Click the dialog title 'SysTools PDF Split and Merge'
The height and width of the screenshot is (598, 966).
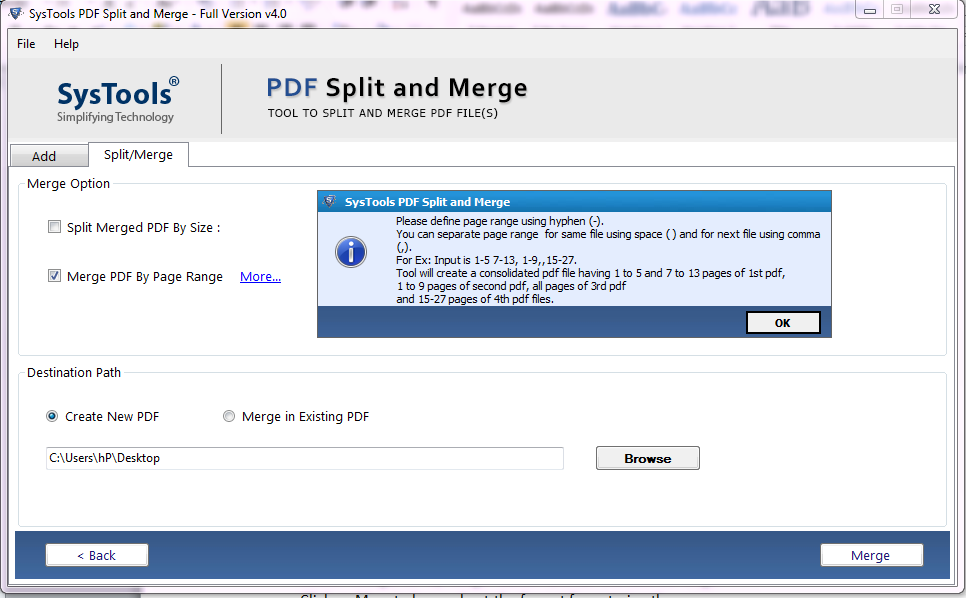427,202
